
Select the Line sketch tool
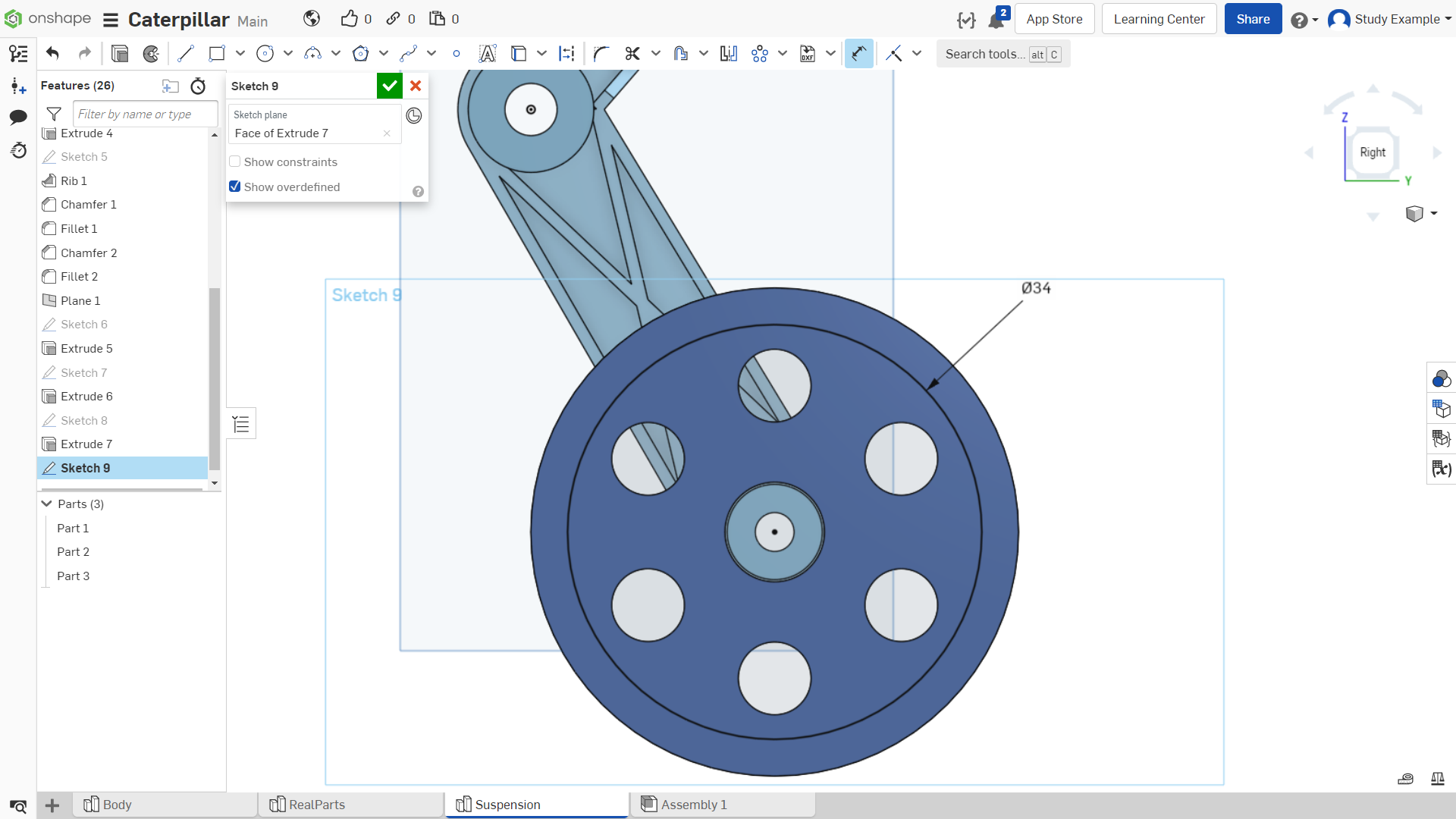point(186,54)
